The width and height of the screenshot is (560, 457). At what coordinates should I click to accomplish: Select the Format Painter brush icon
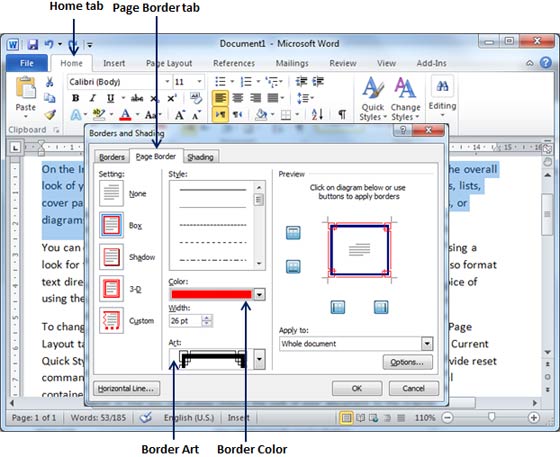pos(50,115)
